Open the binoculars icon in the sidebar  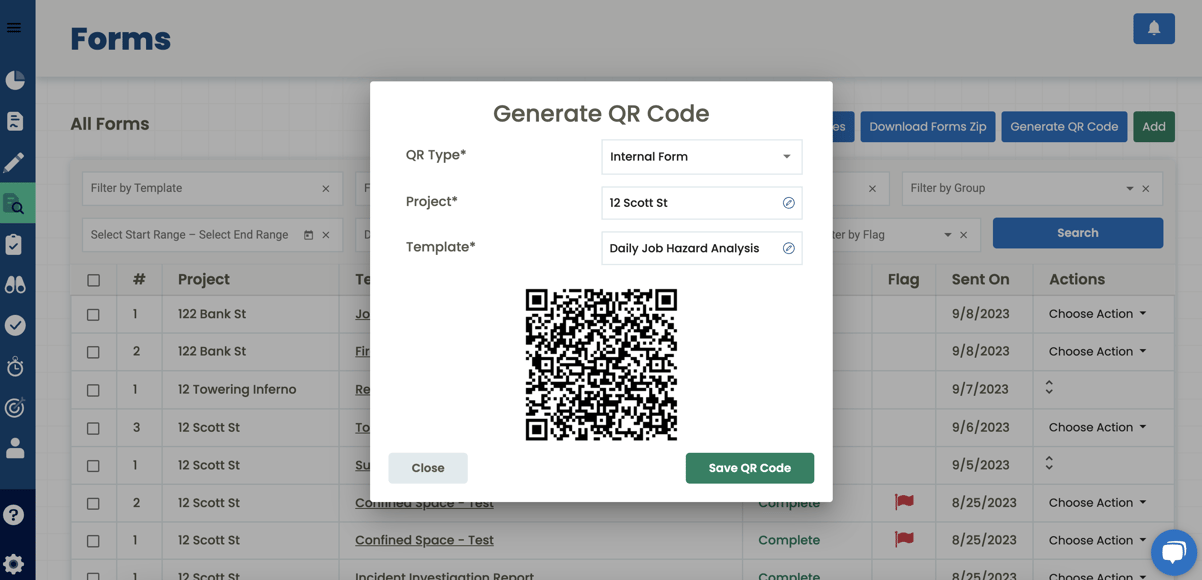[x=16, y=284]
